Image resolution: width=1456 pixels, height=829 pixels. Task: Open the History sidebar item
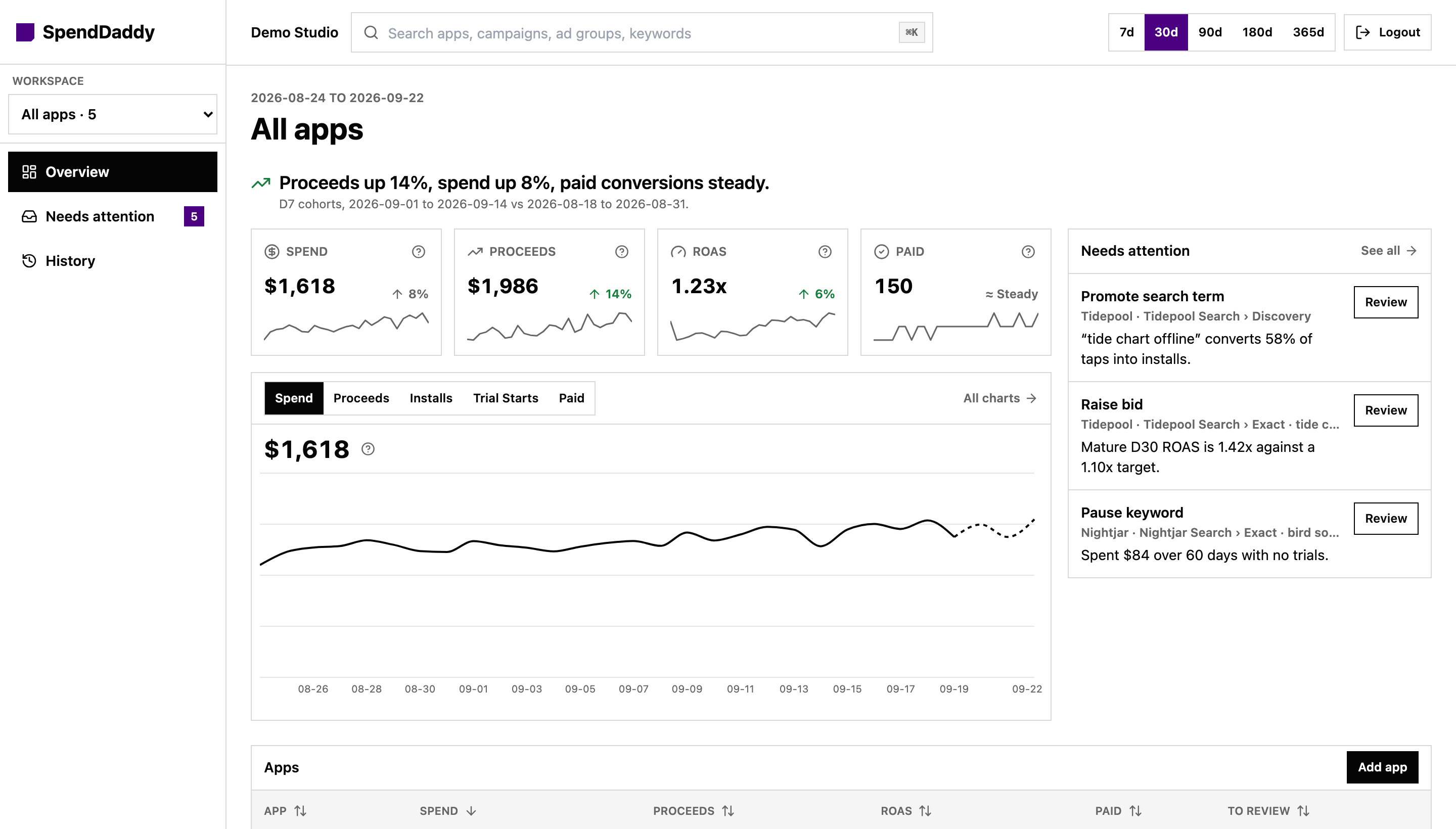[x=113, y=261]
